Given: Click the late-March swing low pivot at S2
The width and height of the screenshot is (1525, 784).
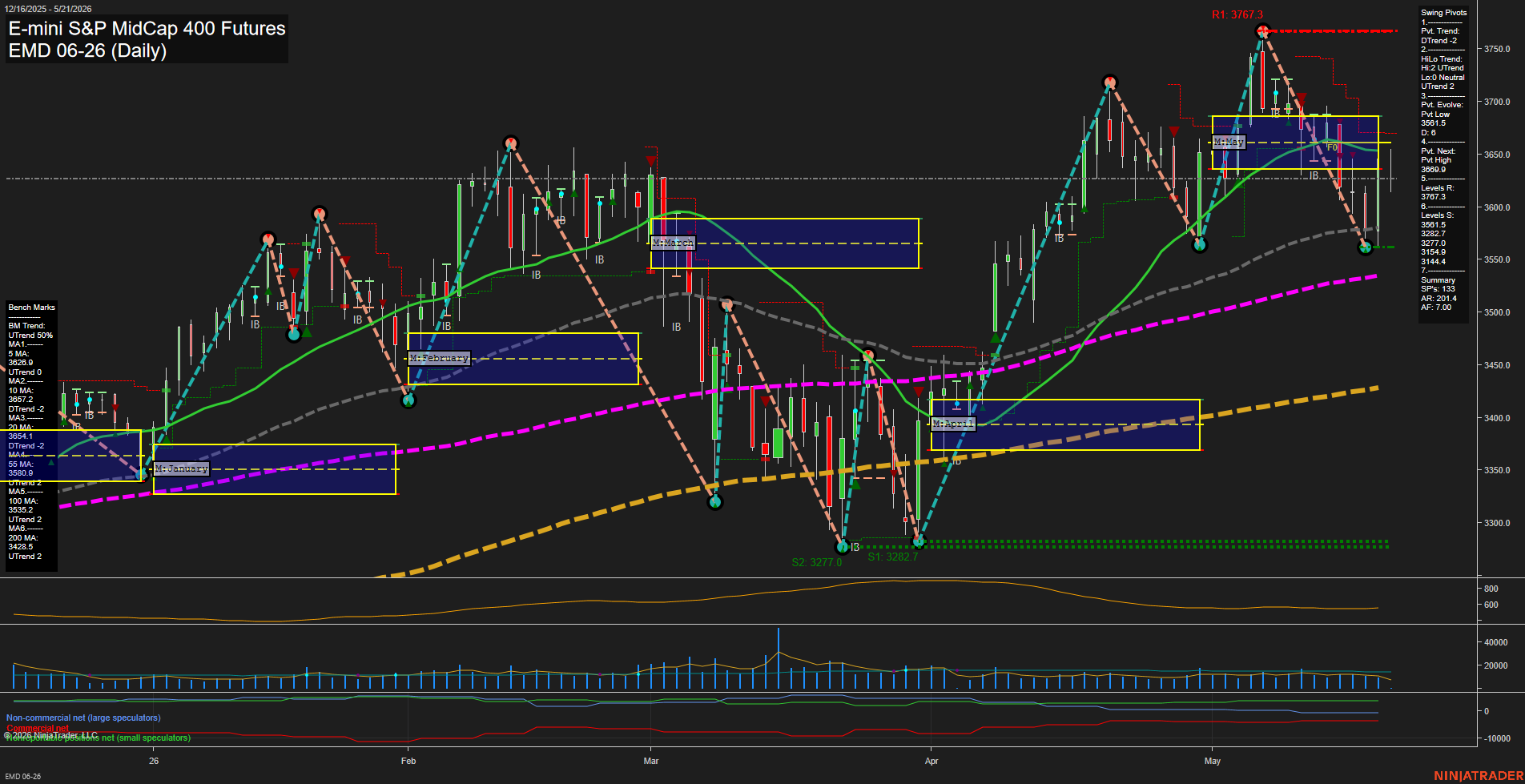Looking at the screenshot, I should click(x=842, y=547).
